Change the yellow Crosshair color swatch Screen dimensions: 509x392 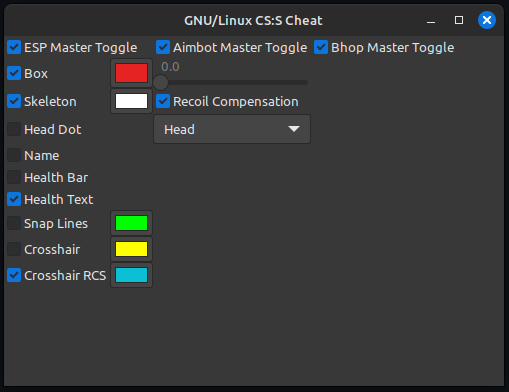point(131,249)
